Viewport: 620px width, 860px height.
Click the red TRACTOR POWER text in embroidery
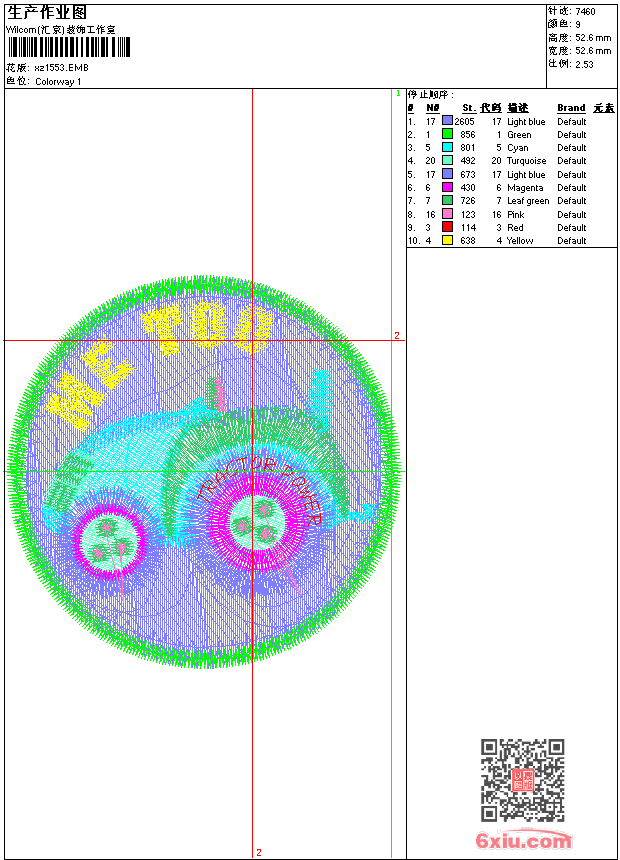(260, 478)
